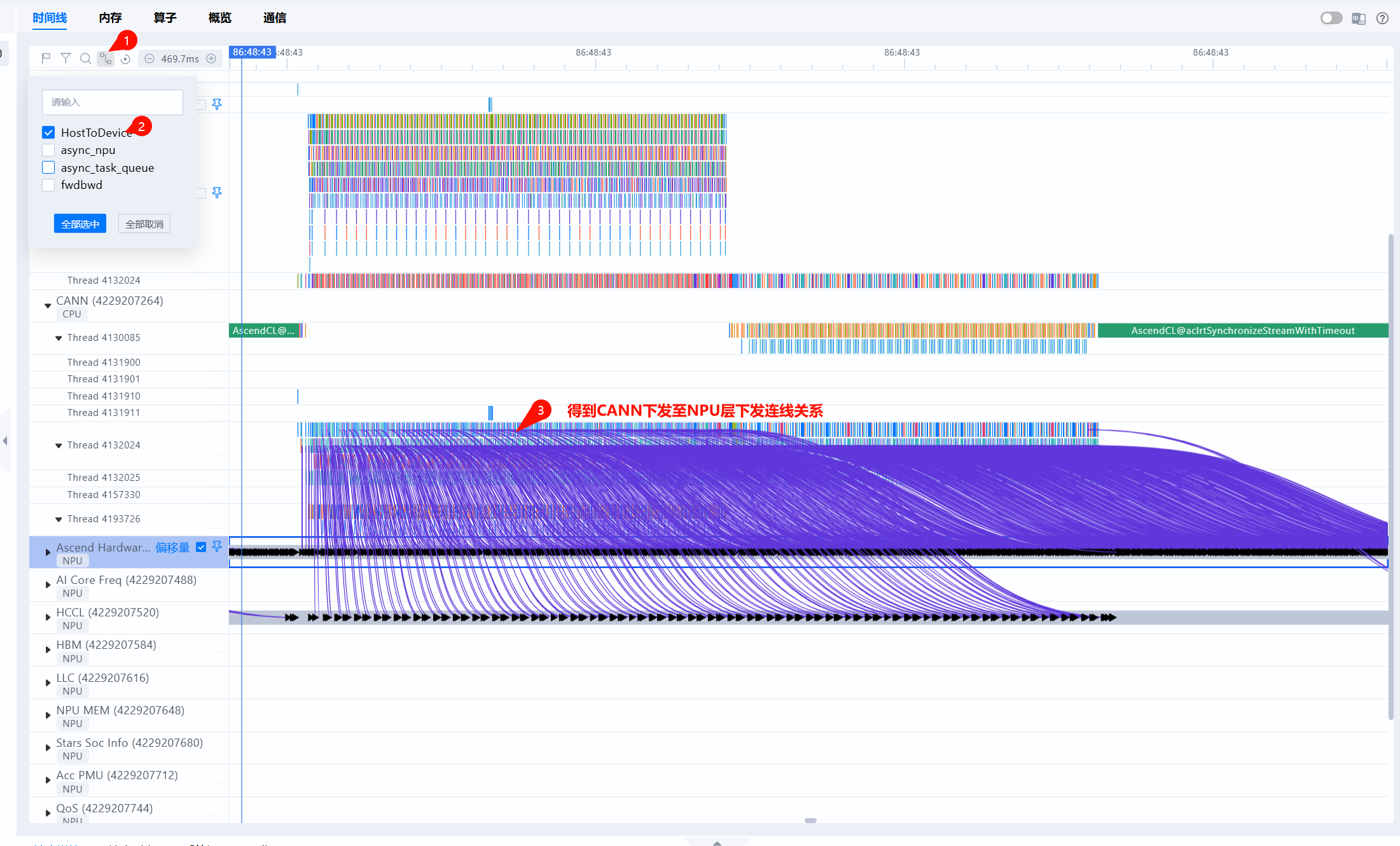Collapse Thread 4193726 row
Viewport: 1400px width, 846px height.
click(59, 519)
